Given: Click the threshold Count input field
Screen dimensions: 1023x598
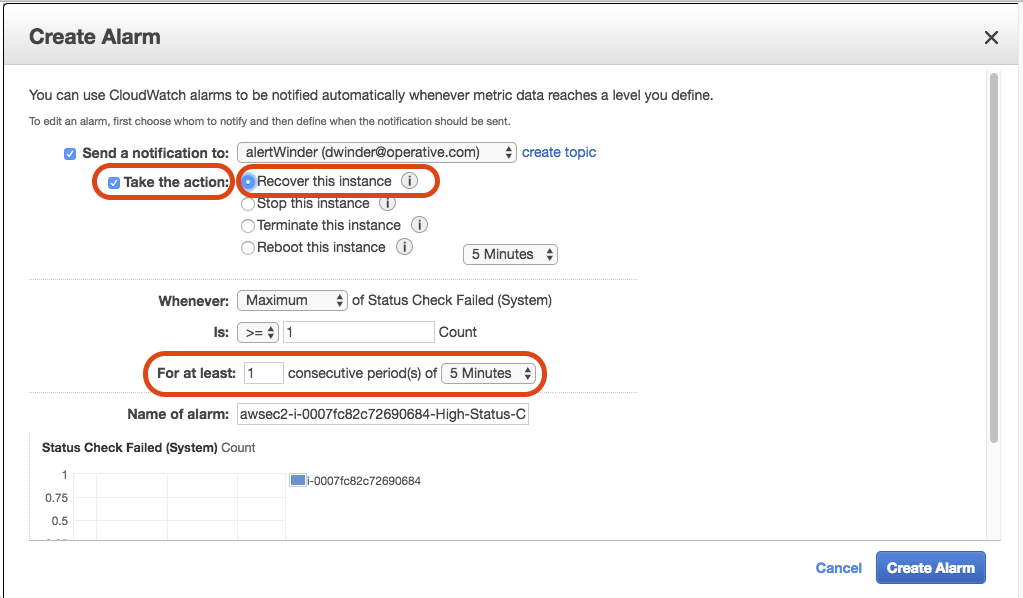Looking at the screenshot, I should click(359, 332).
